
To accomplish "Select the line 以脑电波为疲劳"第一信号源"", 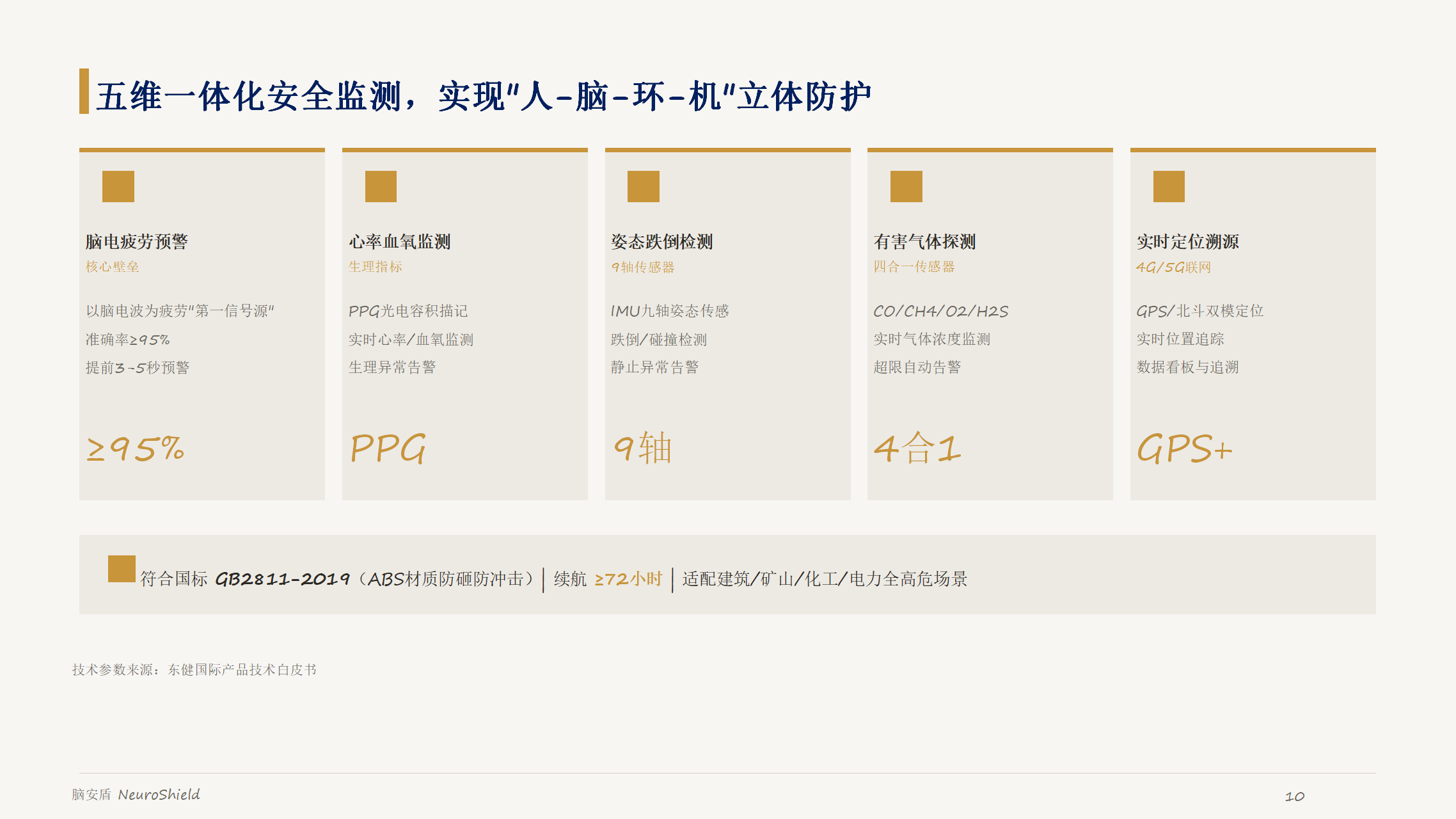I will 180,311.
